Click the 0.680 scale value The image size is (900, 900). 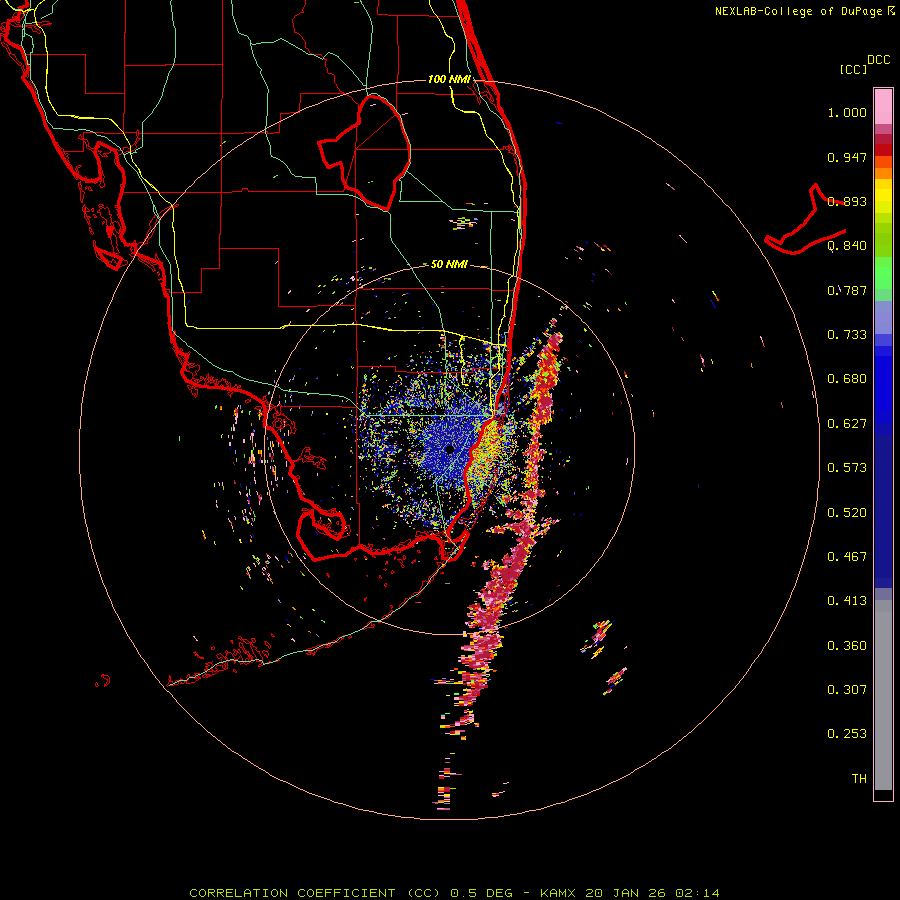point(847,379)
